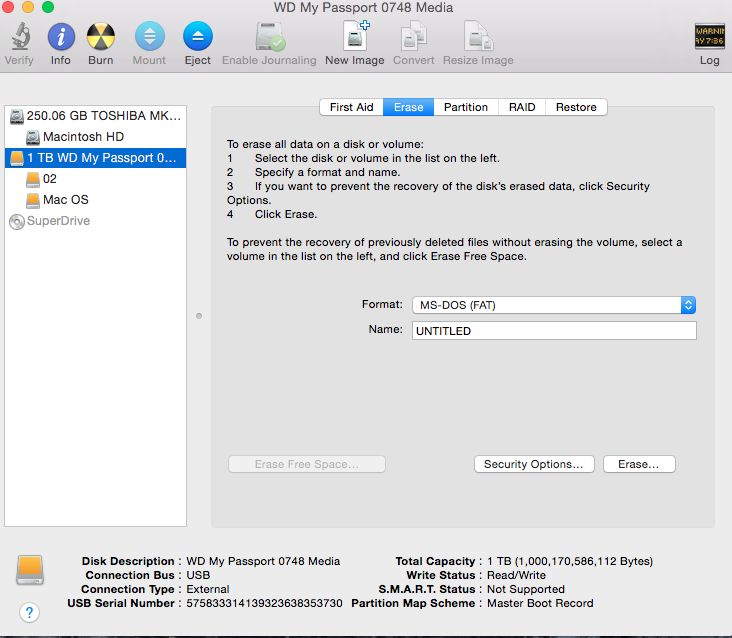Create a New Image from toolbar
This screenshot has height=638, width=732.
click(x=356, y=35)
